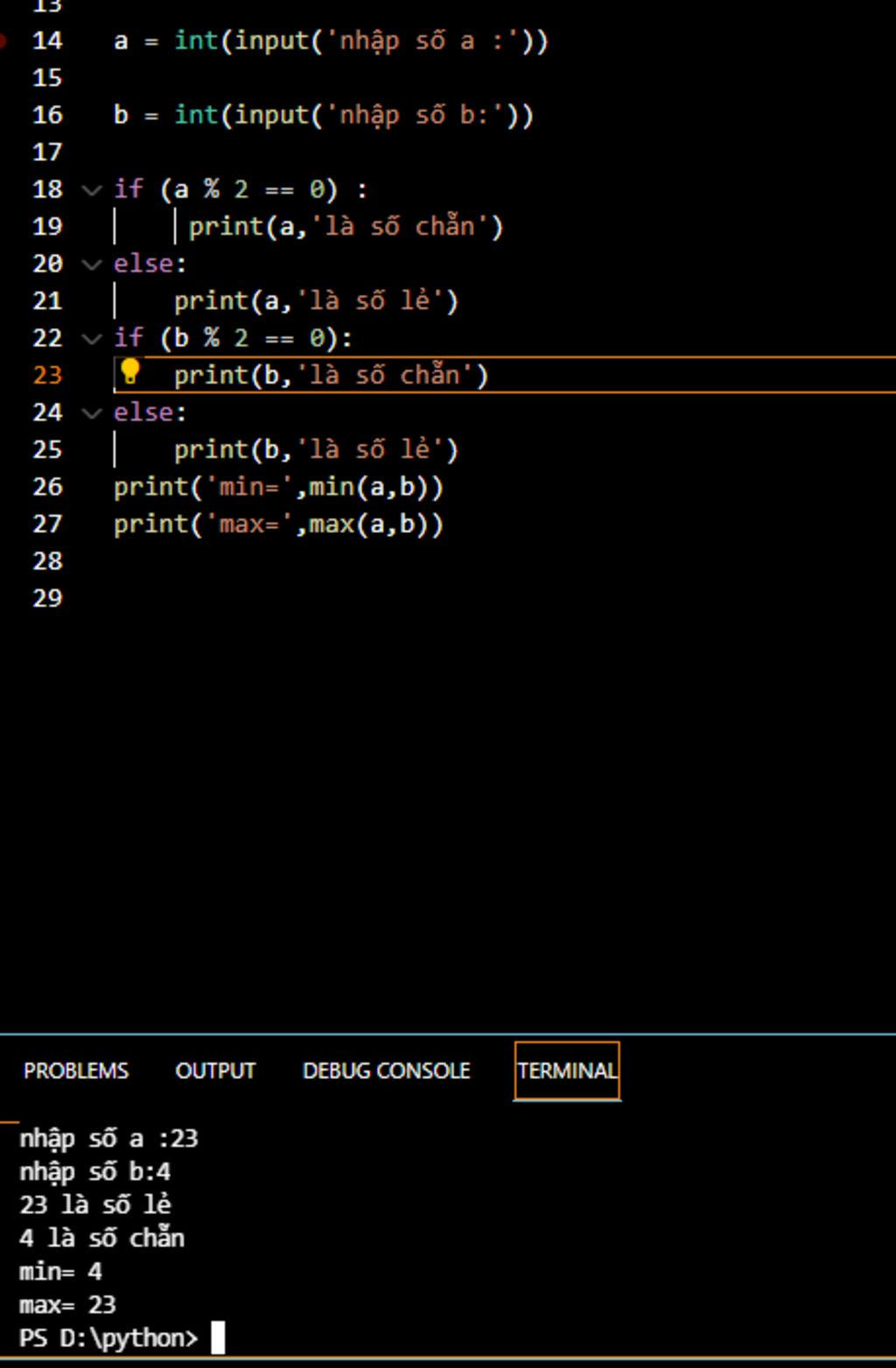Click the 'if (a % 2 == 0) :' statement

coord(241,190)
